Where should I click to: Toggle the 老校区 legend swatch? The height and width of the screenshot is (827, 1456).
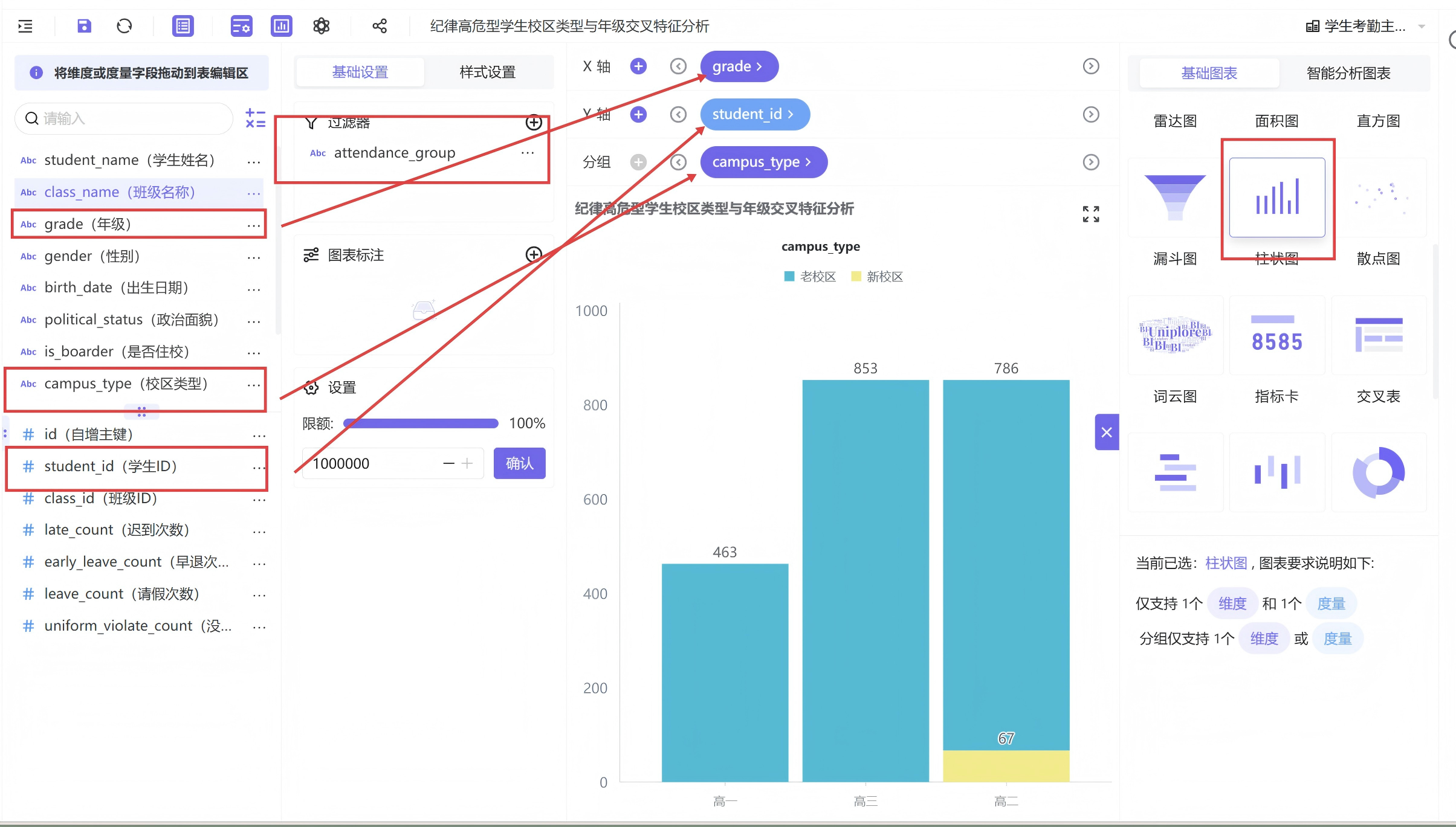coord(789,277)
